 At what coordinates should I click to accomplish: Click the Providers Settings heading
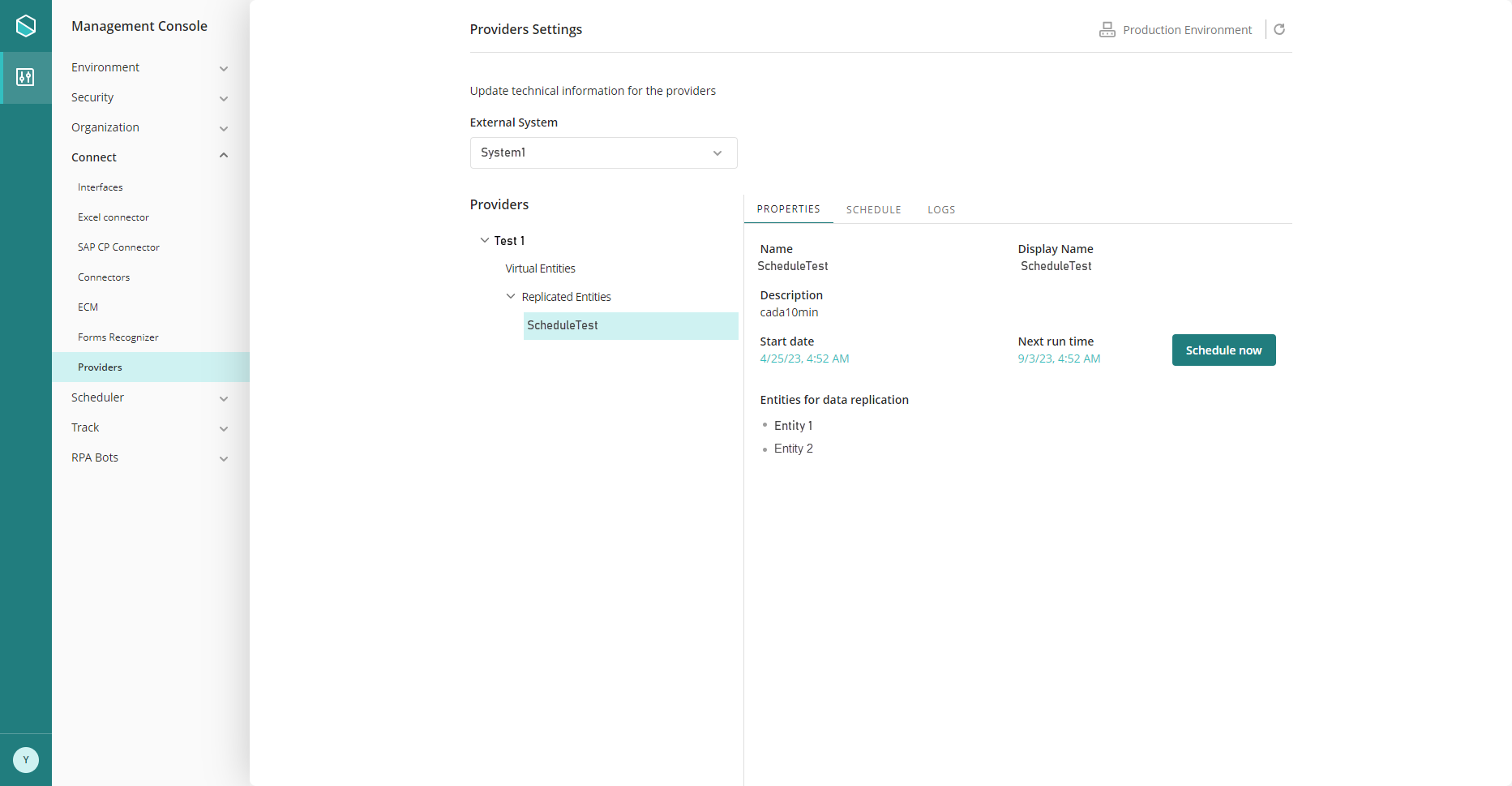point(526,29)
